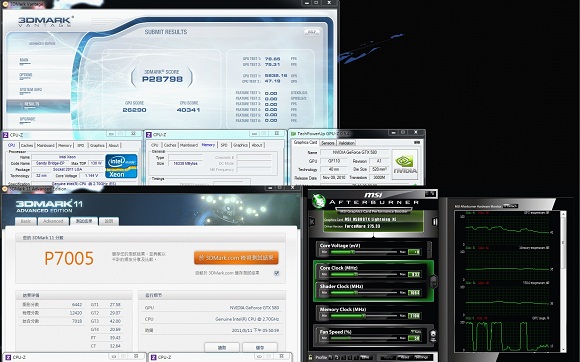The height and width of the screenshot is (362, 580).
Task: Select the Advanced tab in 3DMark 11
Action: [53, 221]
